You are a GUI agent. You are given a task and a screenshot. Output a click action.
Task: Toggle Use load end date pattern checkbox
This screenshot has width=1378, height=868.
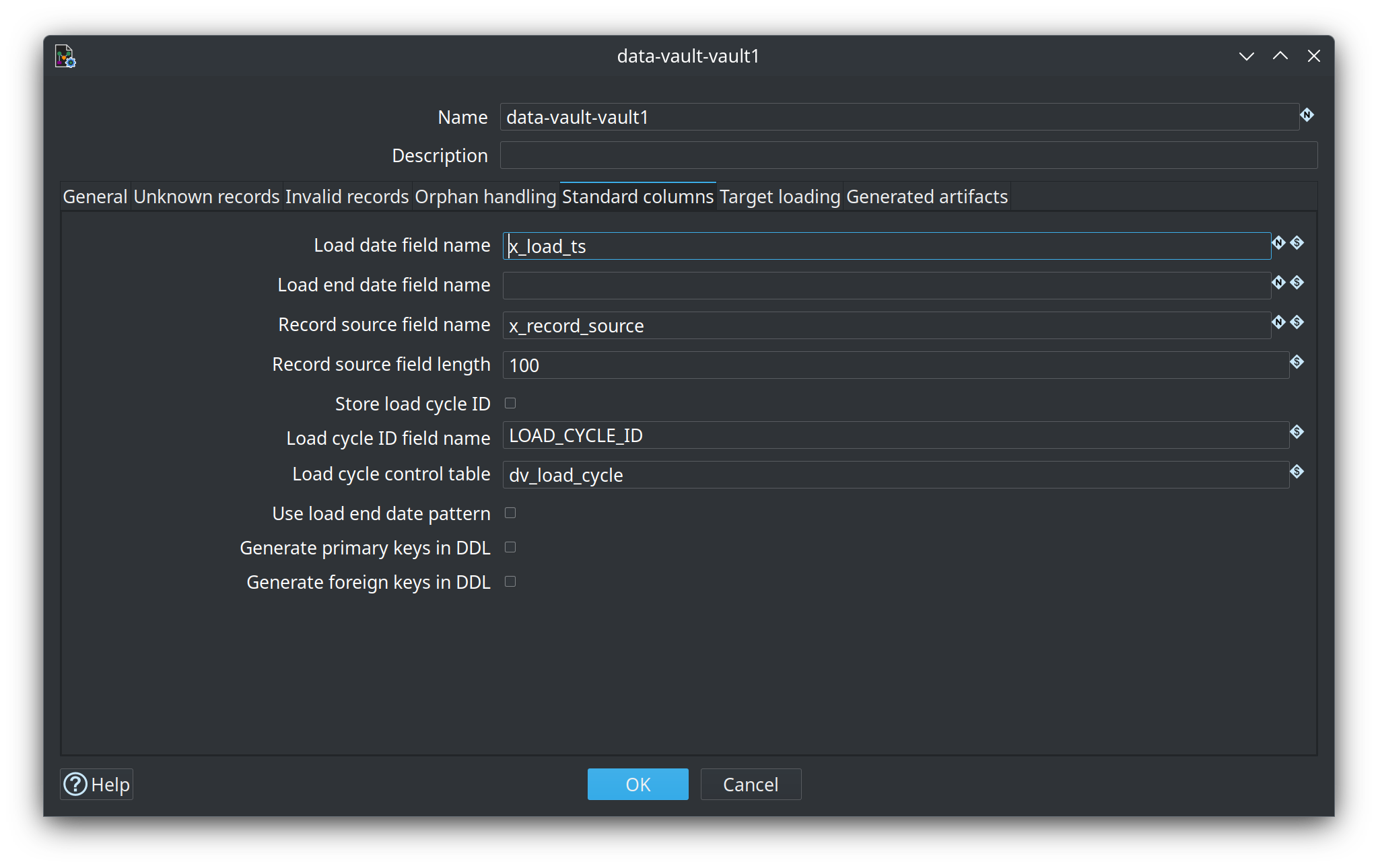tap(510, 513)
